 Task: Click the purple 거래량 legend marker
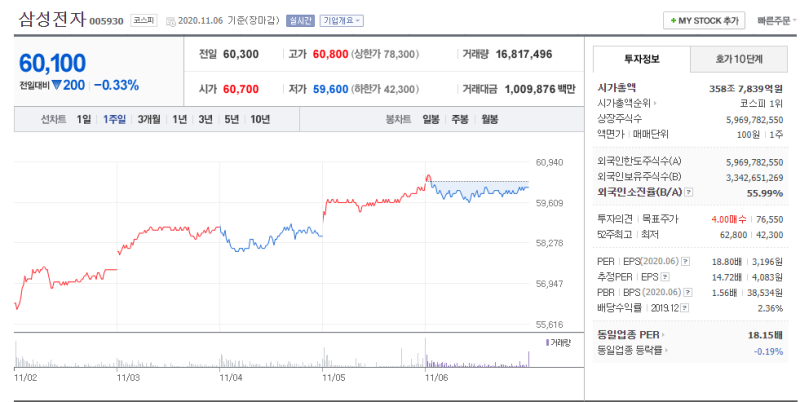(x=547, y=342)
